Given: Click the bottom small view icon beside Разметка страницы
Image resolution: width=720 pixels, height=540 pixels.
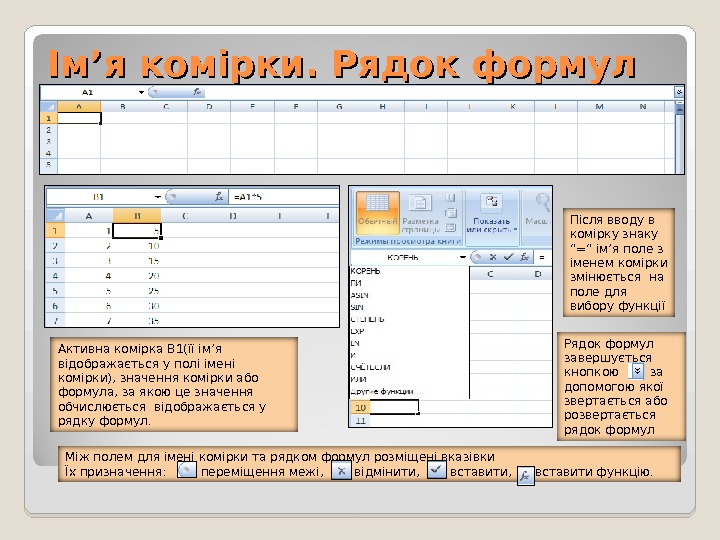Looking at the screenshot, I should click(x=450, y=227).
